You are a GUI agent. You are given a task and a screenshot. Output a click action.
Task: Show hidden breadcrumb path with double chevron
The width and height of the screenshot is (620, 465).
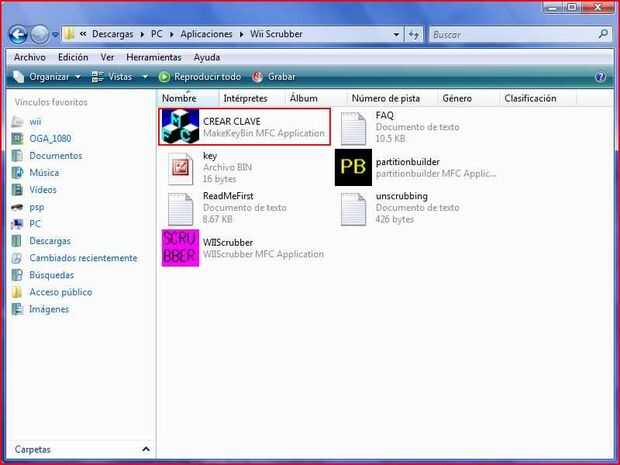(83, 34)
